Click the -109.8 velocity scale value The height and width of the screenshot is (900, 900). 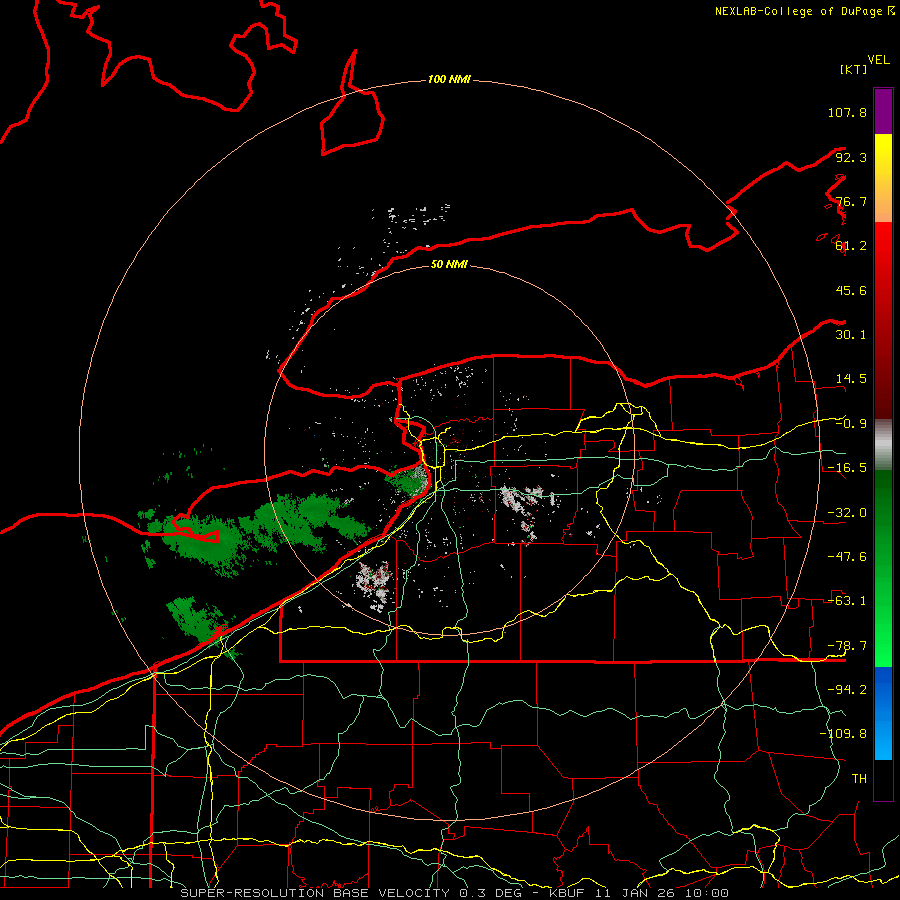[843, 734]
